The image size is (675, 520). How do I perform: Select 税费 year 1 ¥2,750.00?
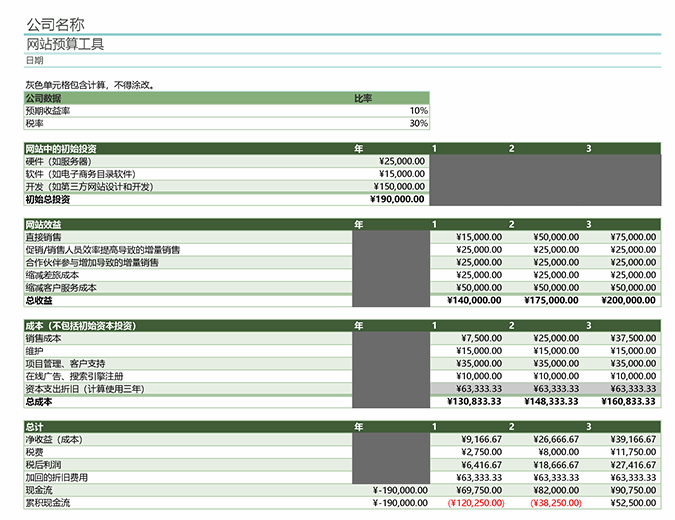point(481,452)
